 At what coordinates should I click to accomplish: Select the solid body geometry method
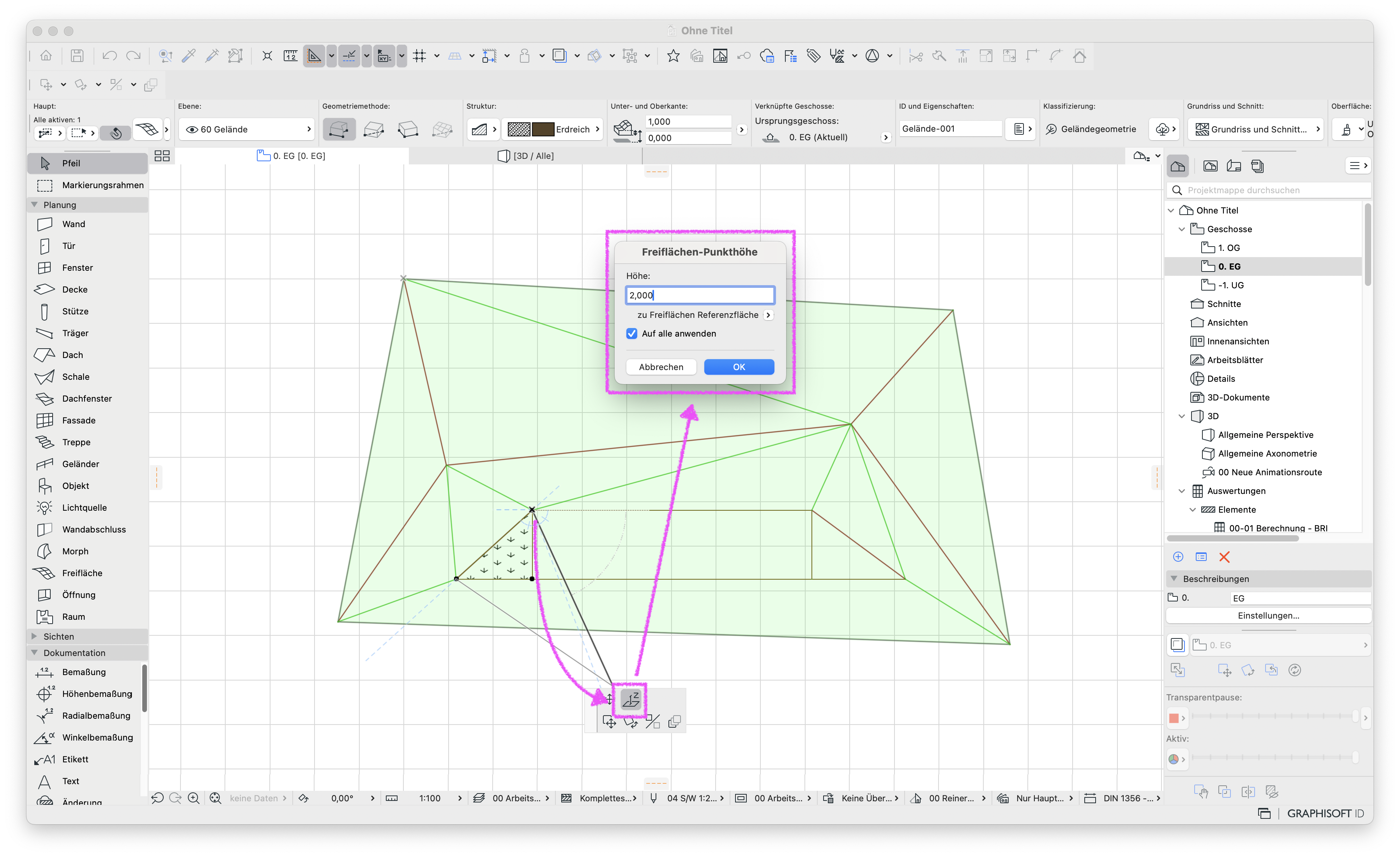click(339, 129)
